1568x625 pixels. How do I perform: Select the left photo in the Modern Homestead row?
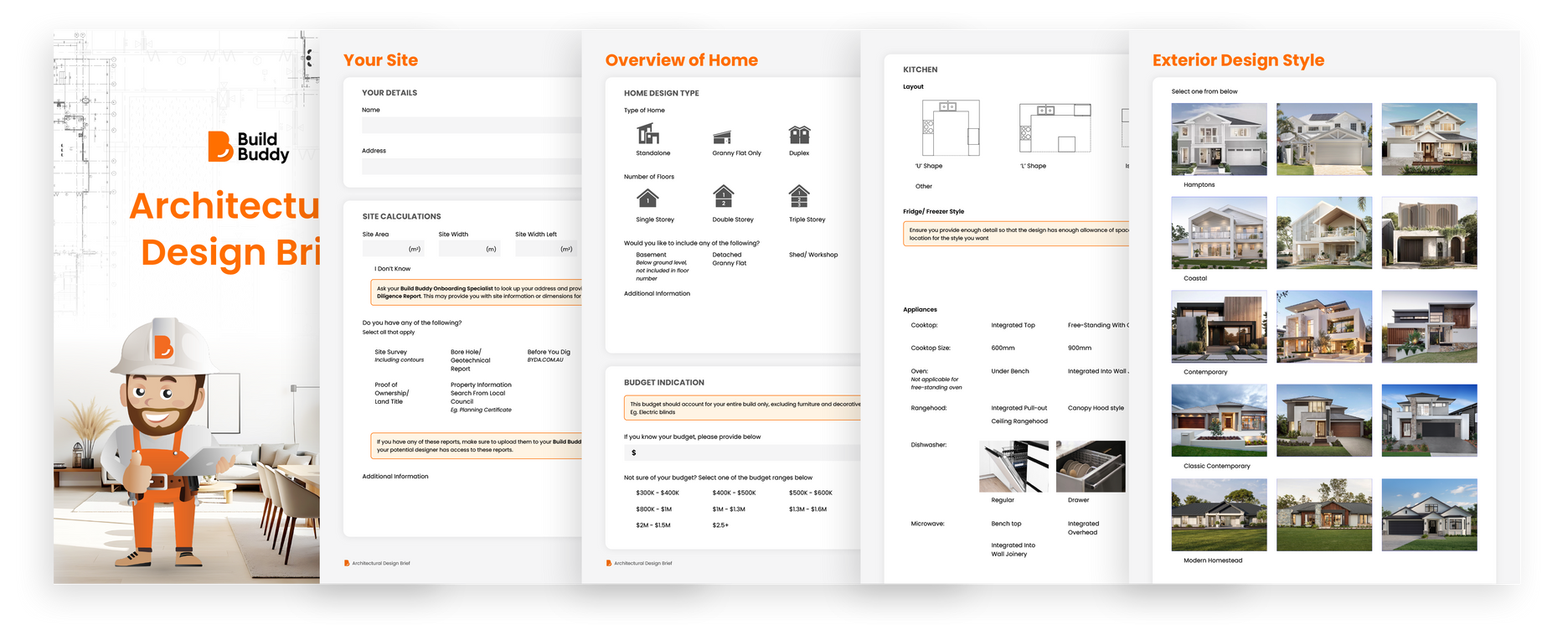1219,514
